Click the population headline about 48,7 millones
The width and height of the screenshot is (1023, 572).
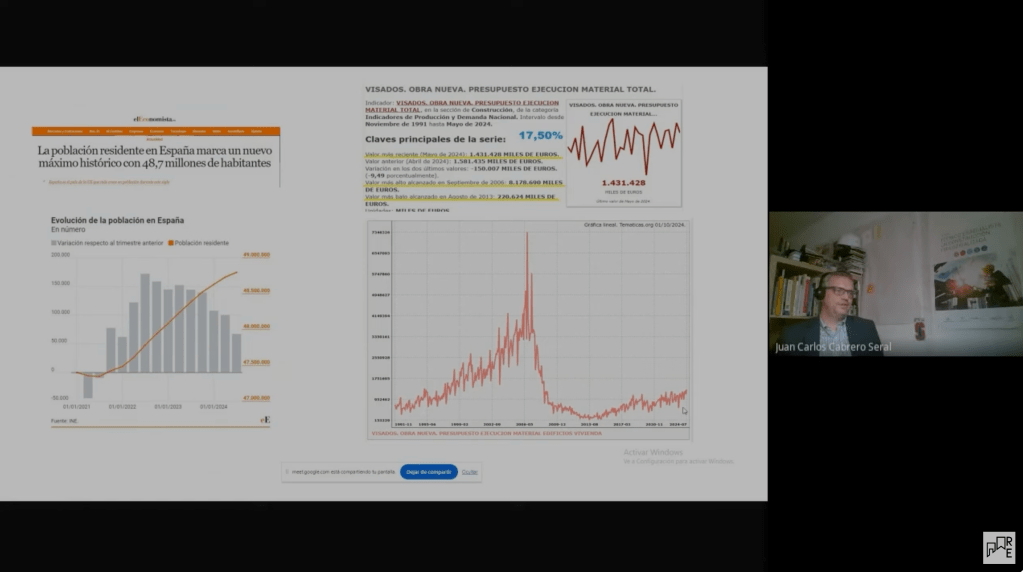pos(155,156)
